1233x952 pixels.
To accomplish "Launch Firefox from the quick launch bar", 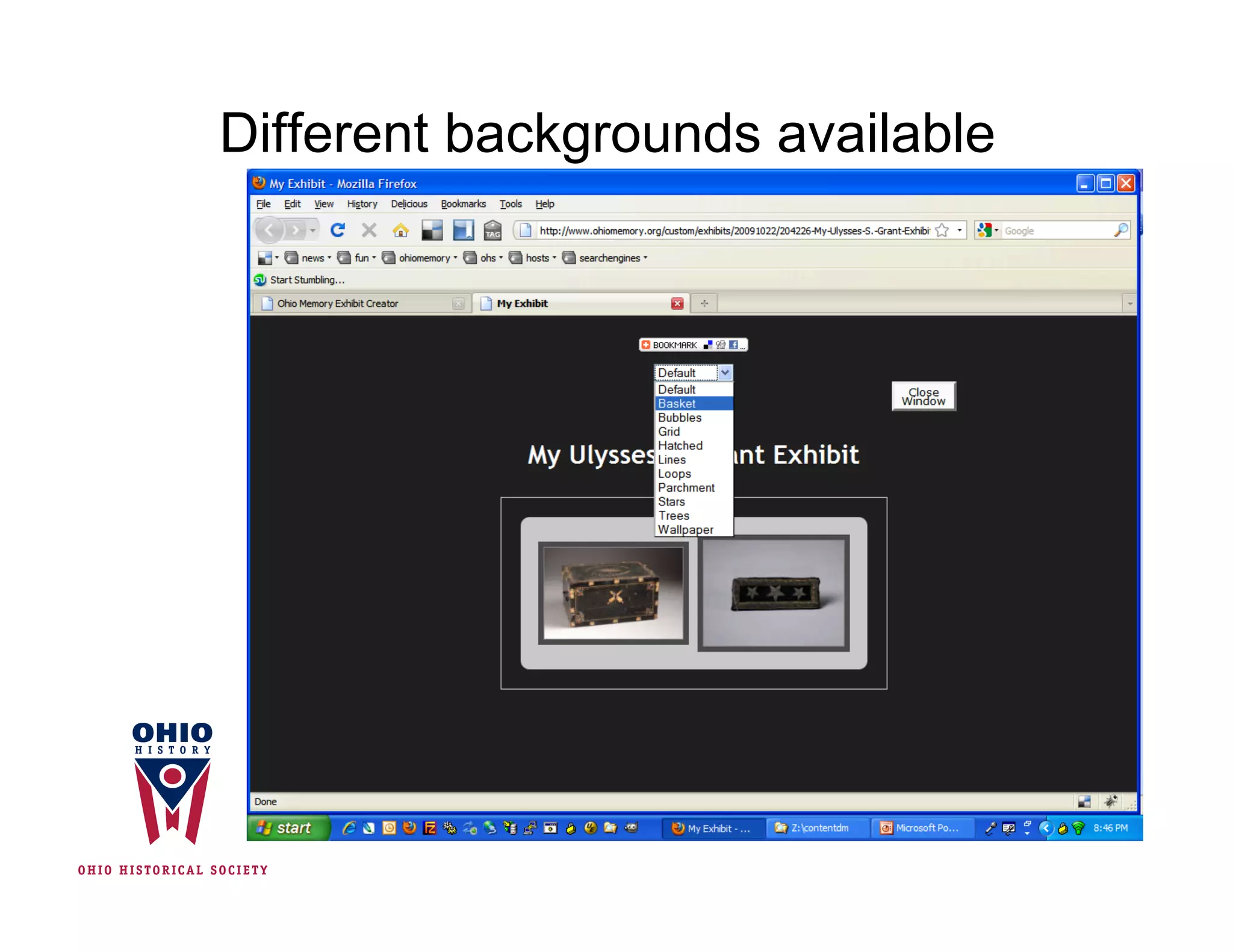I will (x=409, y=828).
